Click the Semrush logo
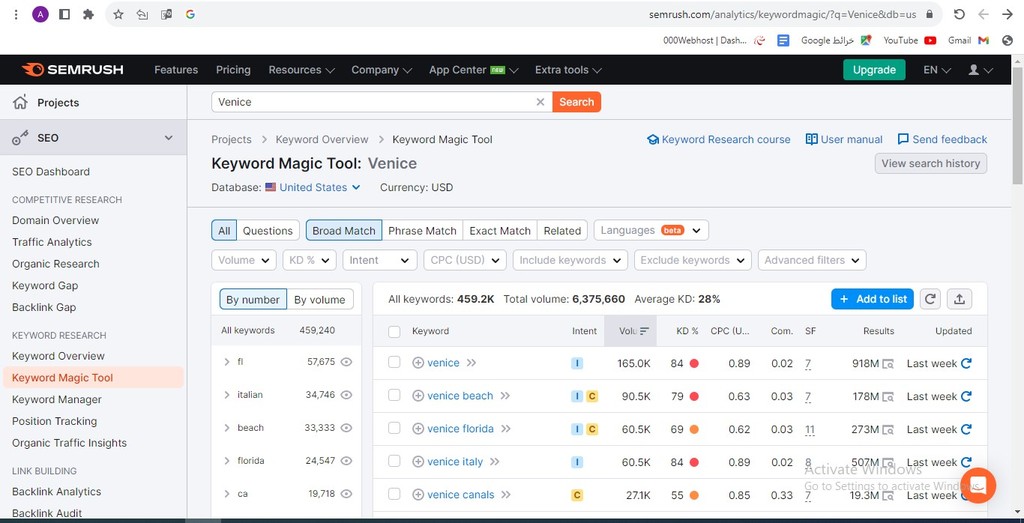 72,70
